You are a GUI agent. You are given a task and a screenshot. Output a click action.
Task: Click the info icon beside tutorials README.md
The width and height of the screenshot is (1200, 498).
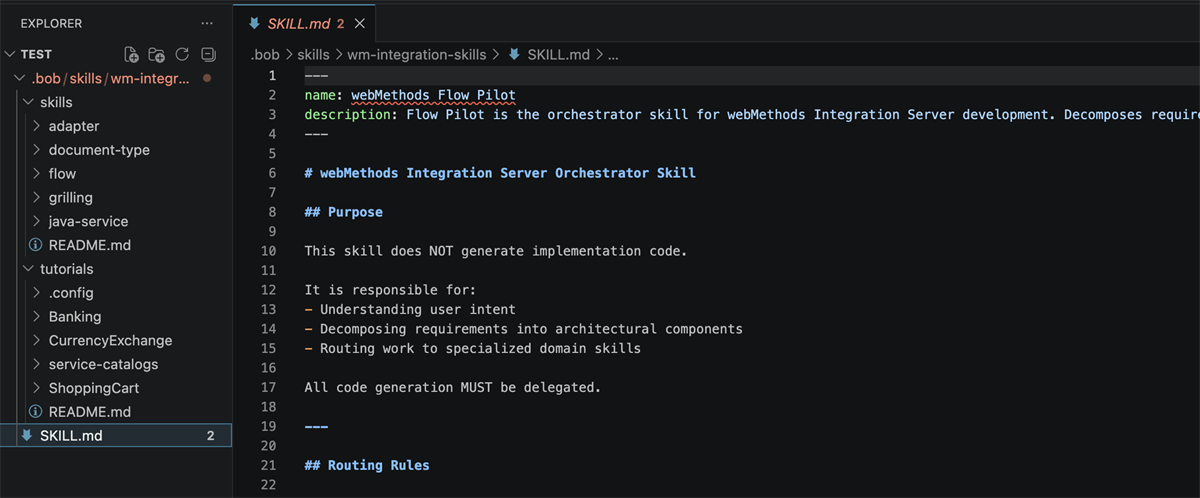(35, 412)
